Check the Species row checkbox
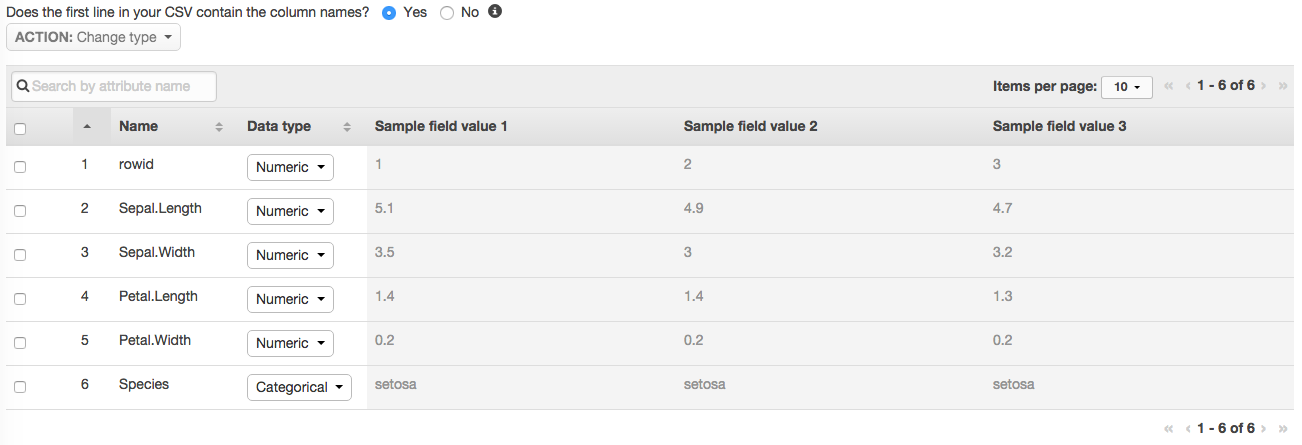Image resolution: width=1302 pixels, height=445 pixels. [20, 387]
